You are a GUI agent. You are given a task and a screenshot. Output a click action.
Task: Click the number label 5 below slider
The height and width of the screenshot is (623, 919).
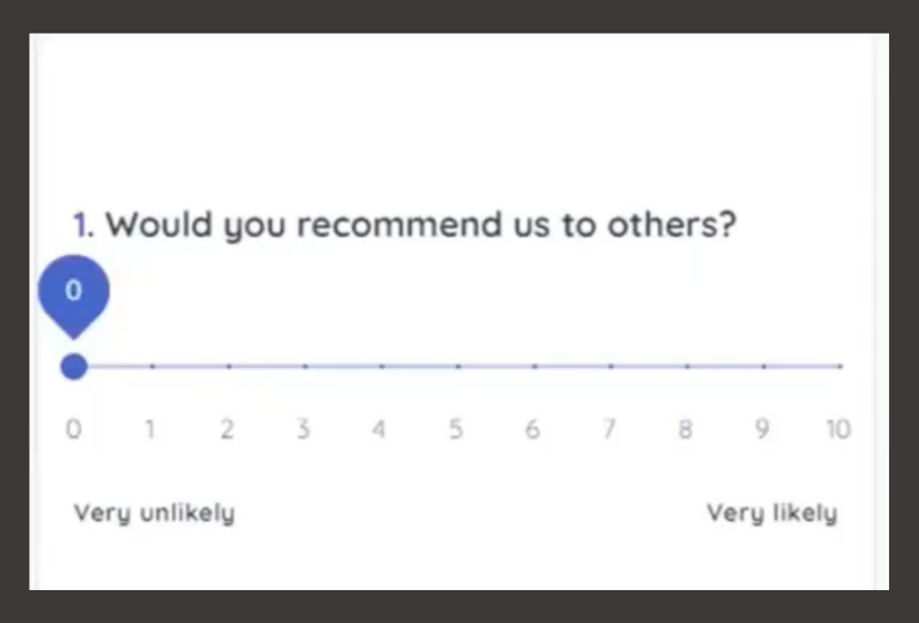pyautogui.click(x=456, y=430)
